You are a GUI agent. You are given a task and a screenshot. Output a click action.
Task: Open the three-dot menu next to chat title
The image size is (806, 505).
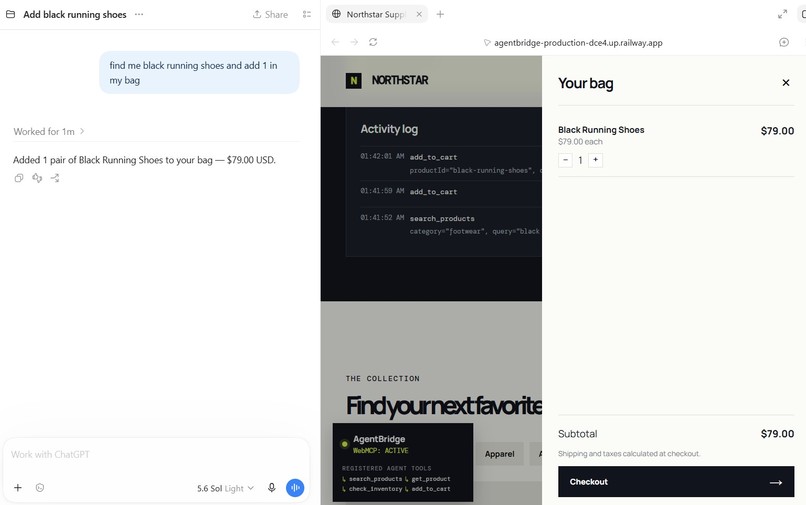coord(139,14)
